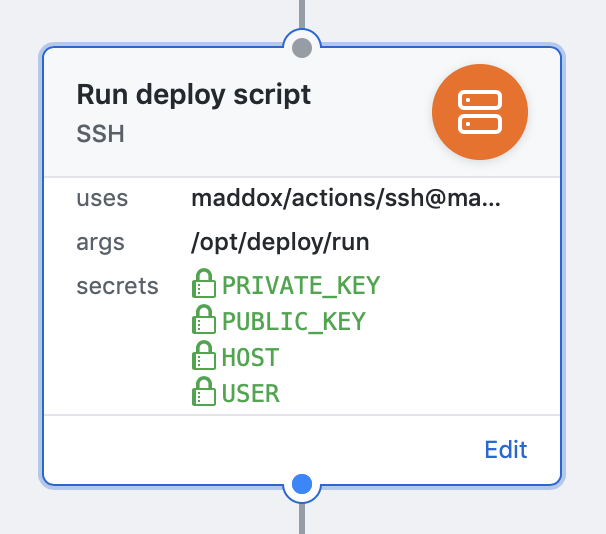Click the lock icon beside PUBLIC_KEY
The image size is (606, 534).
[204, 321]
